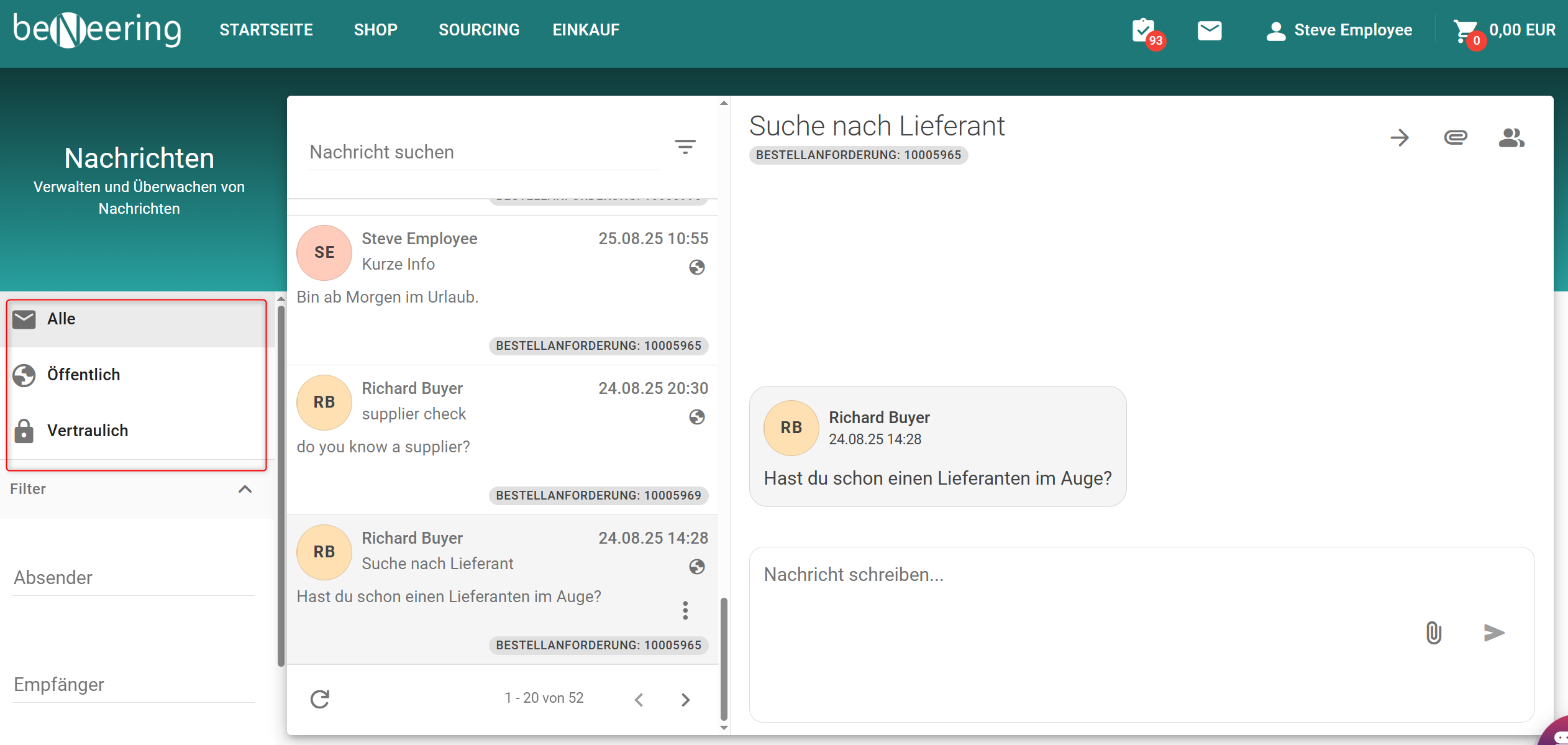Click the Suche nach Lieferant conversation title
This screenshot has width=1568, height=745.
877,126
